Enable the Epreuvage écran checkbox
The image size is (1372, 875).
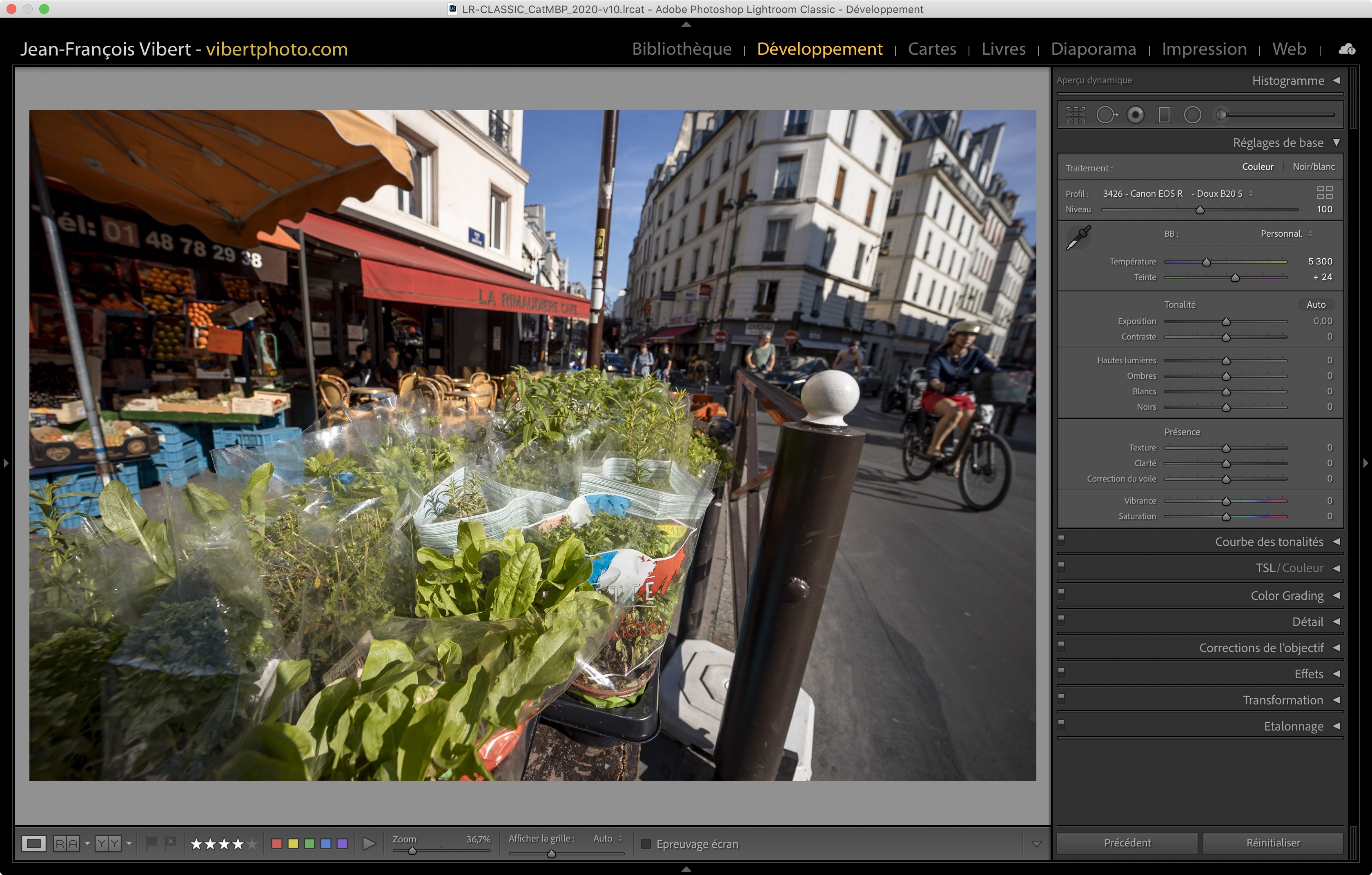point(646,844)
